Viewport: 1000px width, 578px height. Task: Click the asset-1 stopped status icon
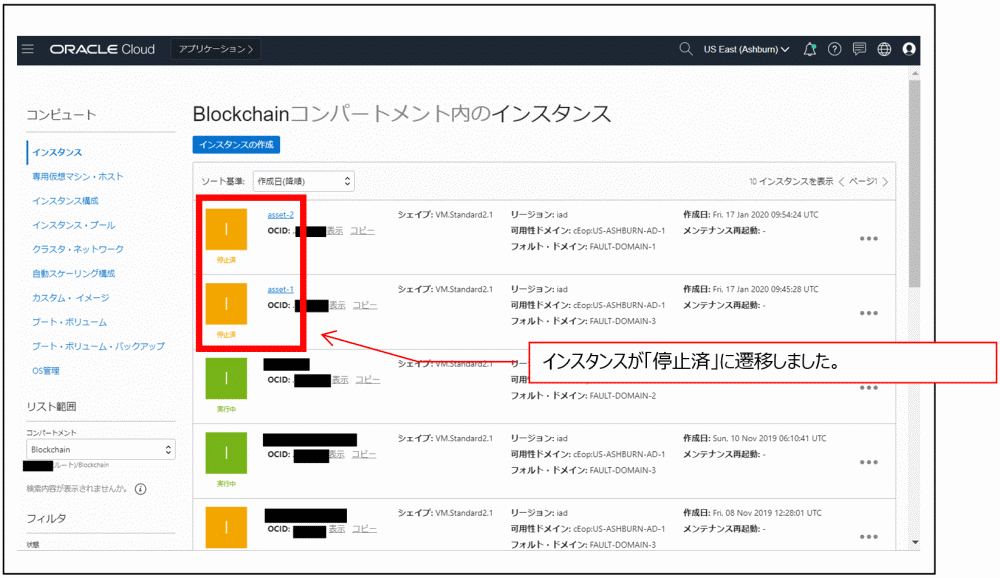pyautogui.click(x=226, y=304)
